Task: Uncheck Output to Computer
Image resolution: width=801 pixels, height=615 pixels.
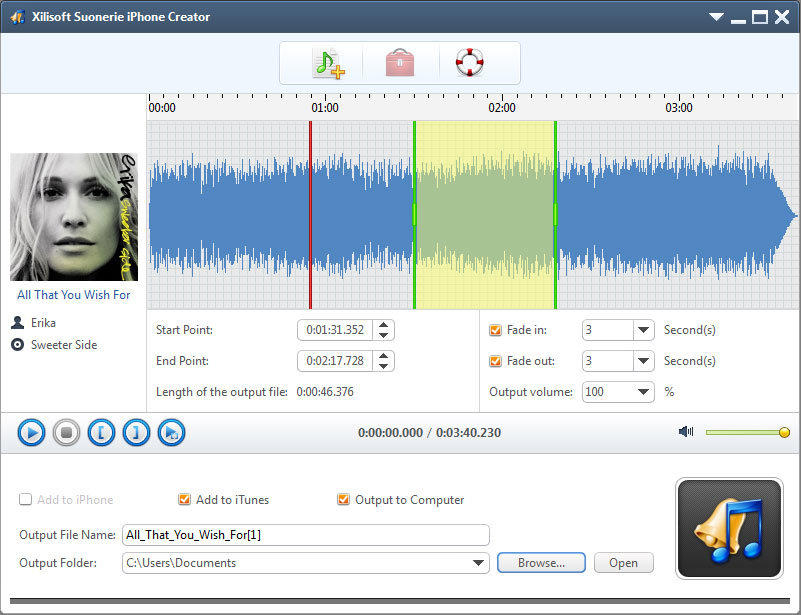Action: 343,500
